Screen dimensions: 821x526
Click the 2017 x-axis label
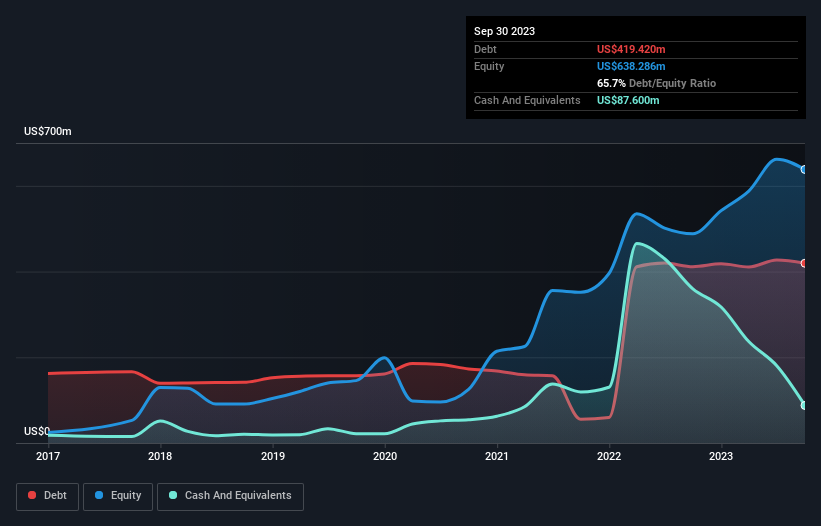pyautogui.click(x=48, y=456)
